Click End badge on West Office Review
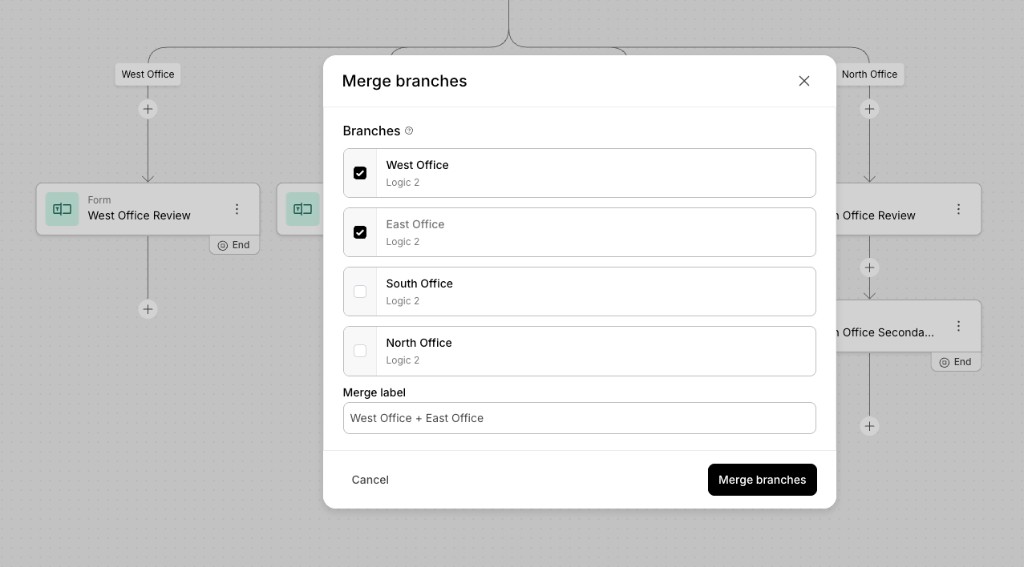Image resolution: width=1024 pixels, height=567 pixels. pyautogui.click(x=234, y=245)
